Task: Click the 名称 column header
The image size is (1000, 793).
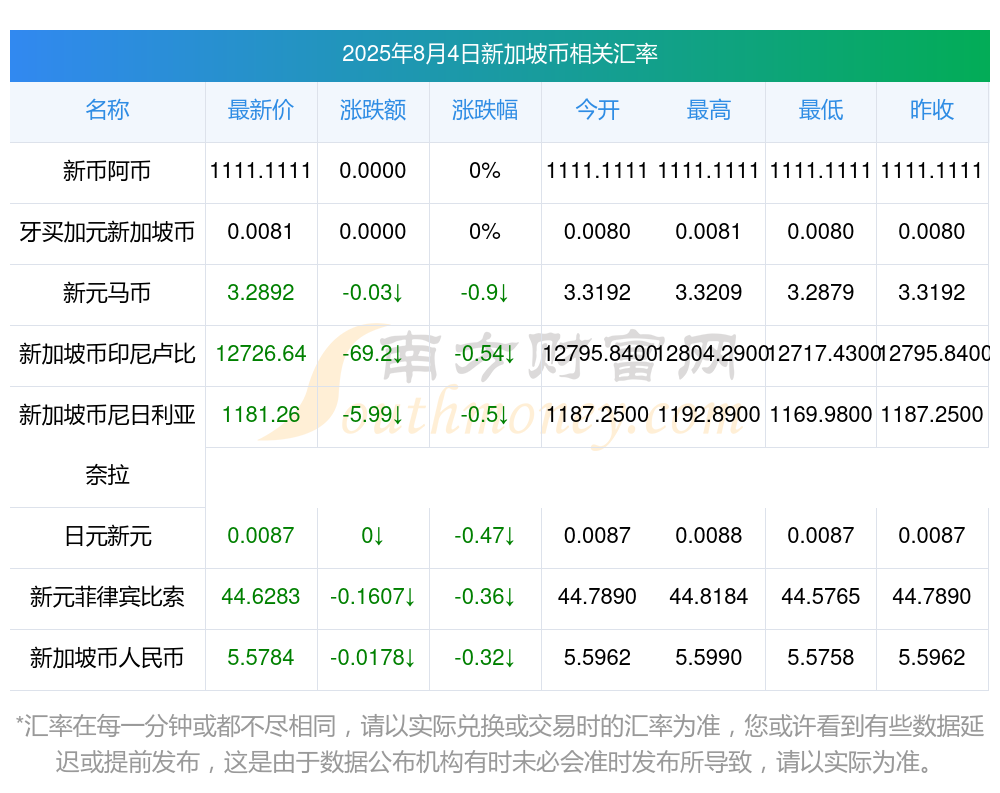Action: (107, 110)
